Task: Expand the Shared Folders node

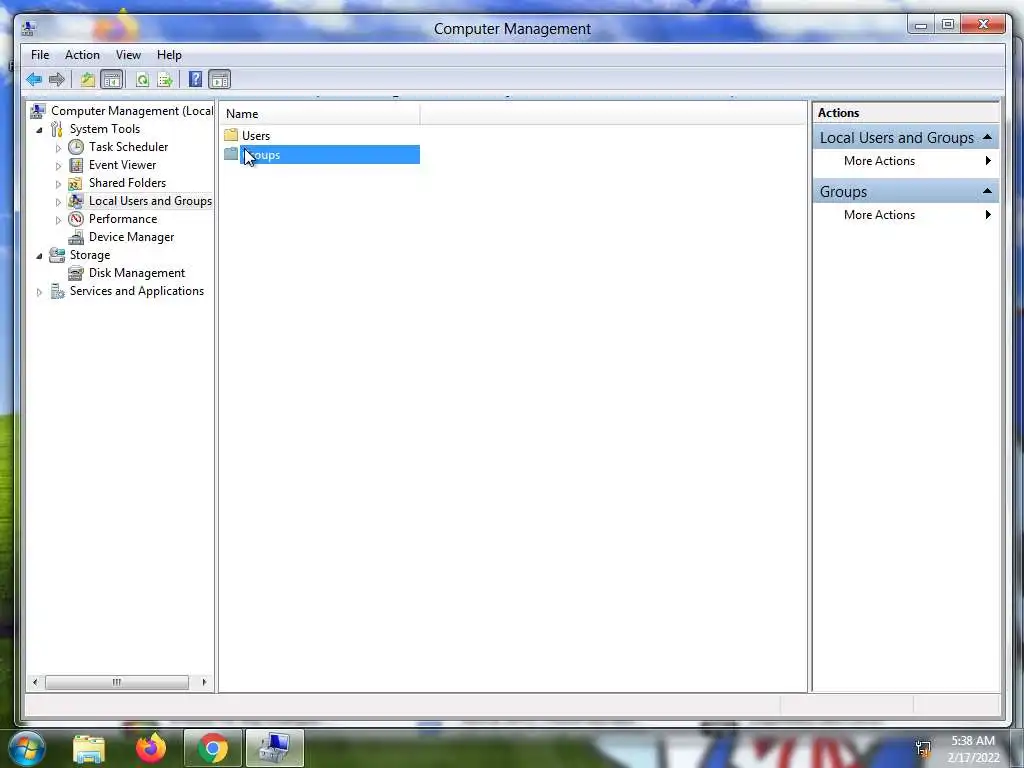Action: pos(58,184)
